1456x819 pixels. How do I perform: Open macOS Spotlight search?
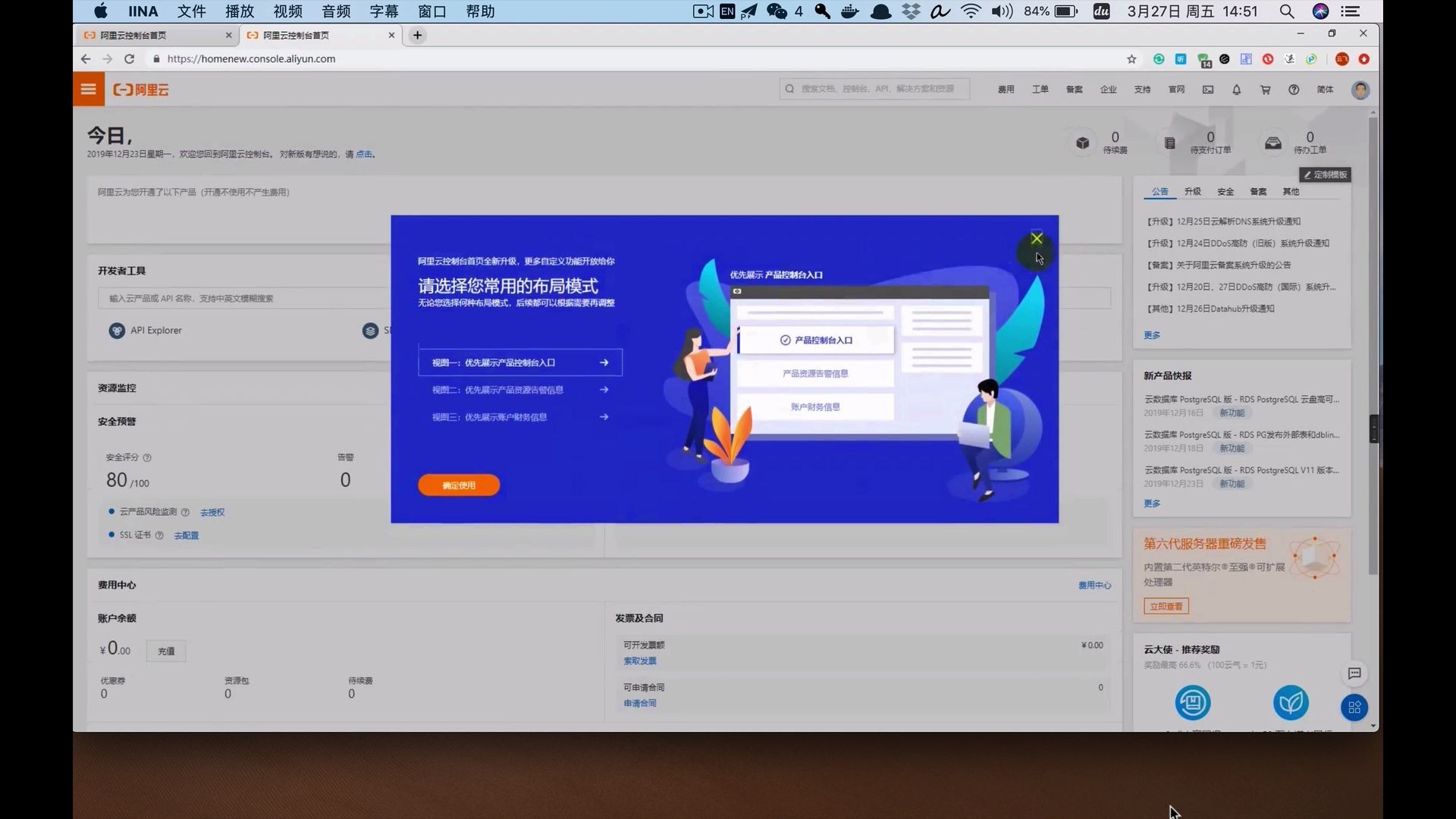[x=1287, y=11]
